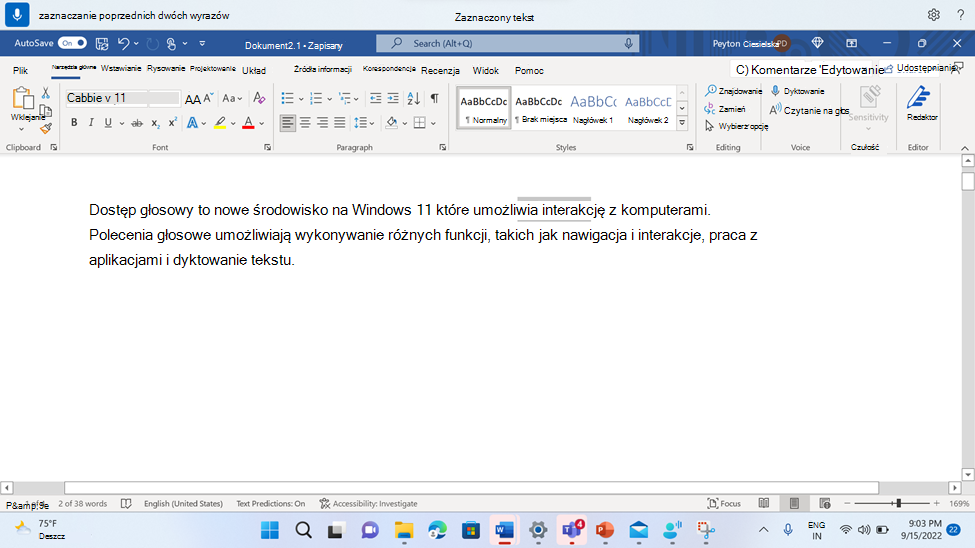
Task: Apply the Normalny style
Action: (x=484, y=108)
